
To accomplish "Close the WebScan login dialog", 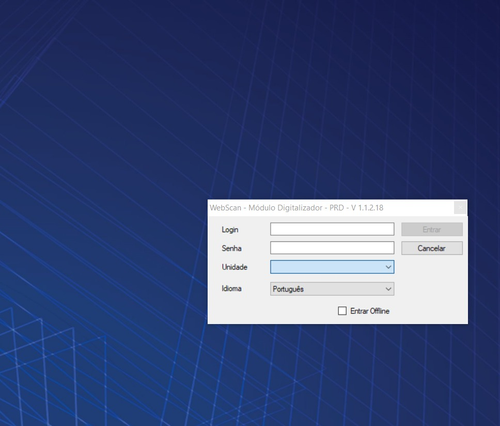I will coord(460,208).
